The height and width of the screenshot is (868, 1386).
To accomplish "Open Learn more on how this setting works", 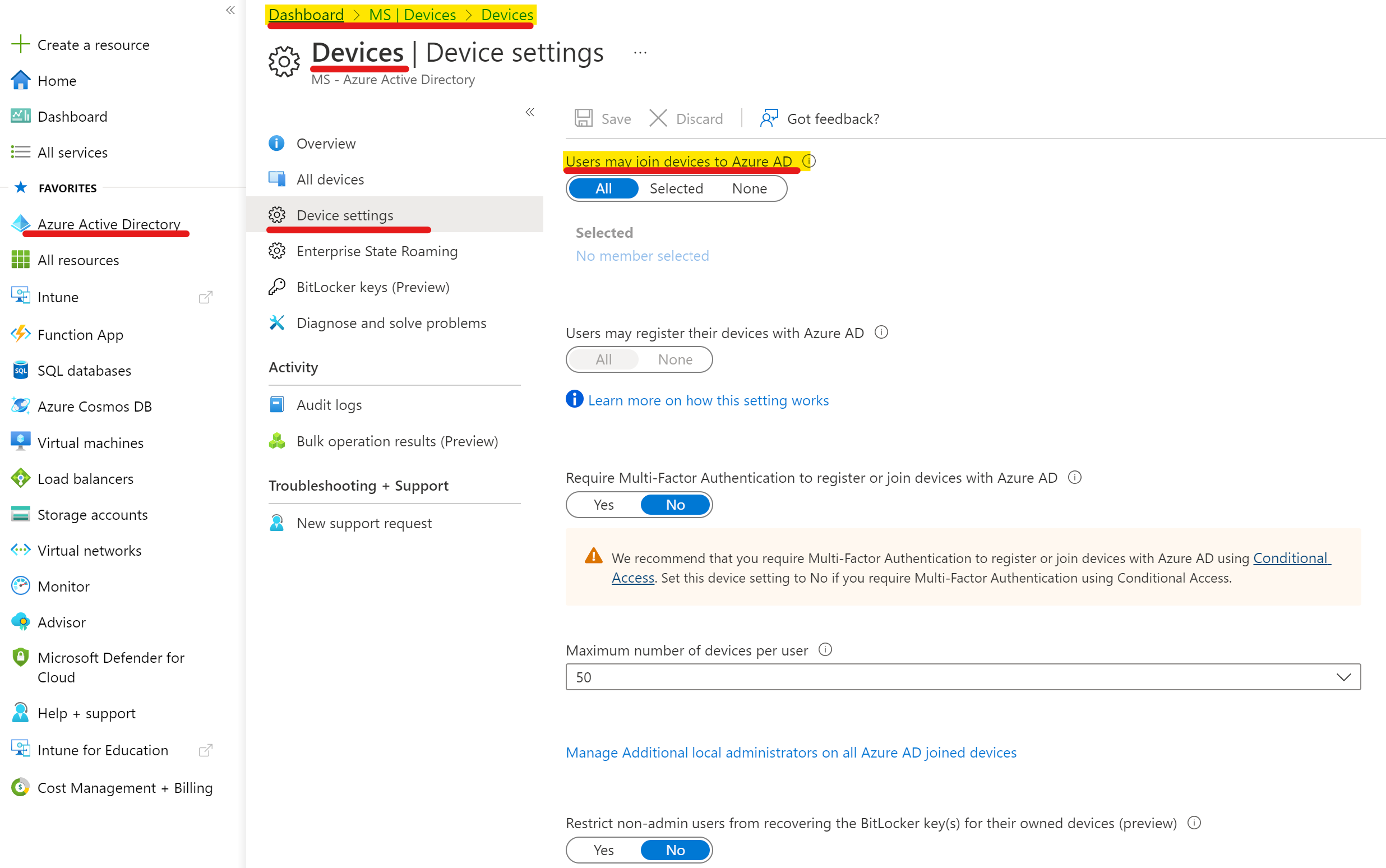I will 708,400.
